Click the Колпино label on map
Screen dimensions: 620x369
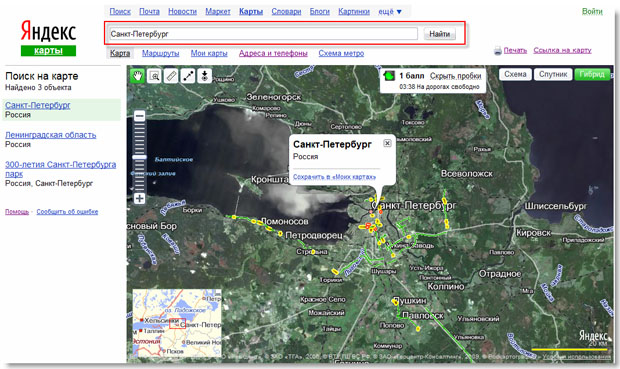tap(446, 286)
